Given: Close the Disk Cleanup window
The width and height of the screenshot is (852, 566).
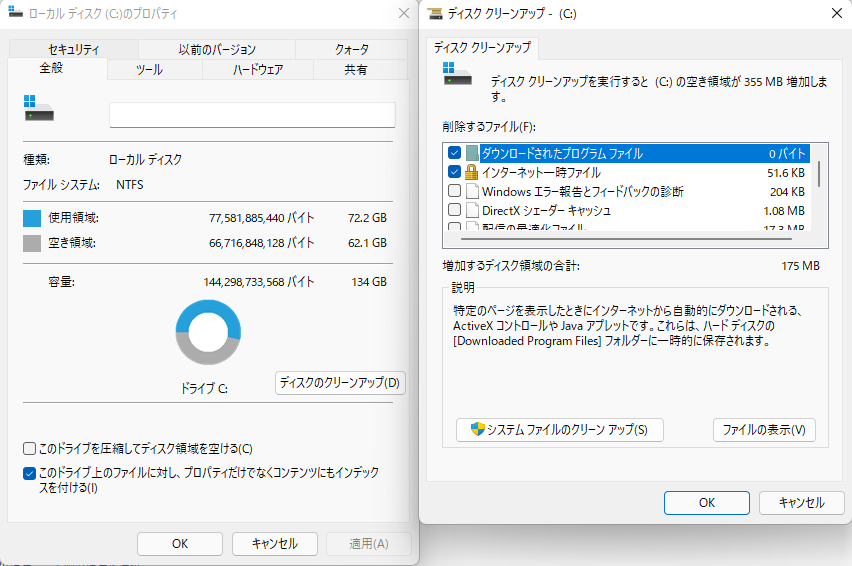Looking at the screenshot, I should [x=837, y=13].
